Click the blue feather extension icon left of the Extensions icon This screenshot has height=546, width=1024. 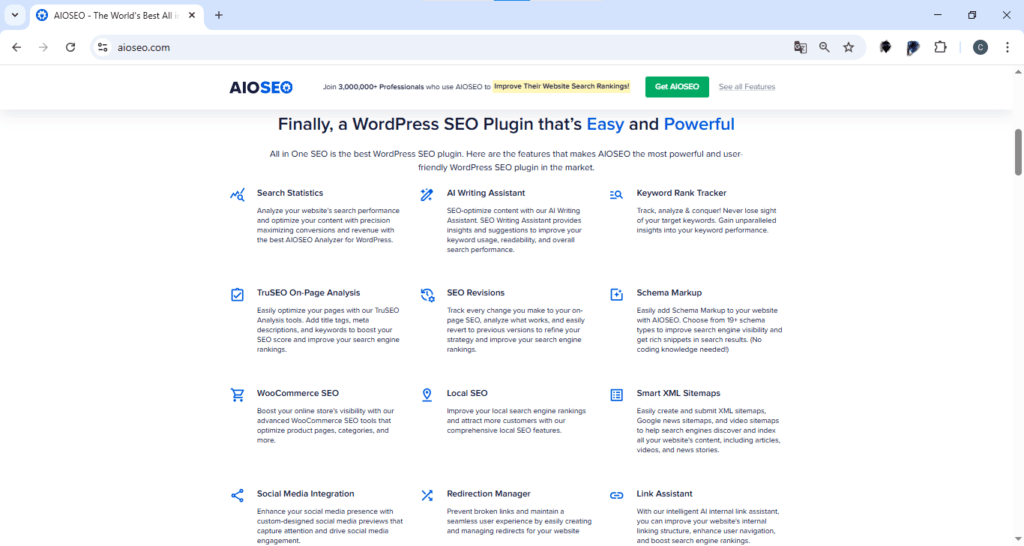[x=913, y=47]
